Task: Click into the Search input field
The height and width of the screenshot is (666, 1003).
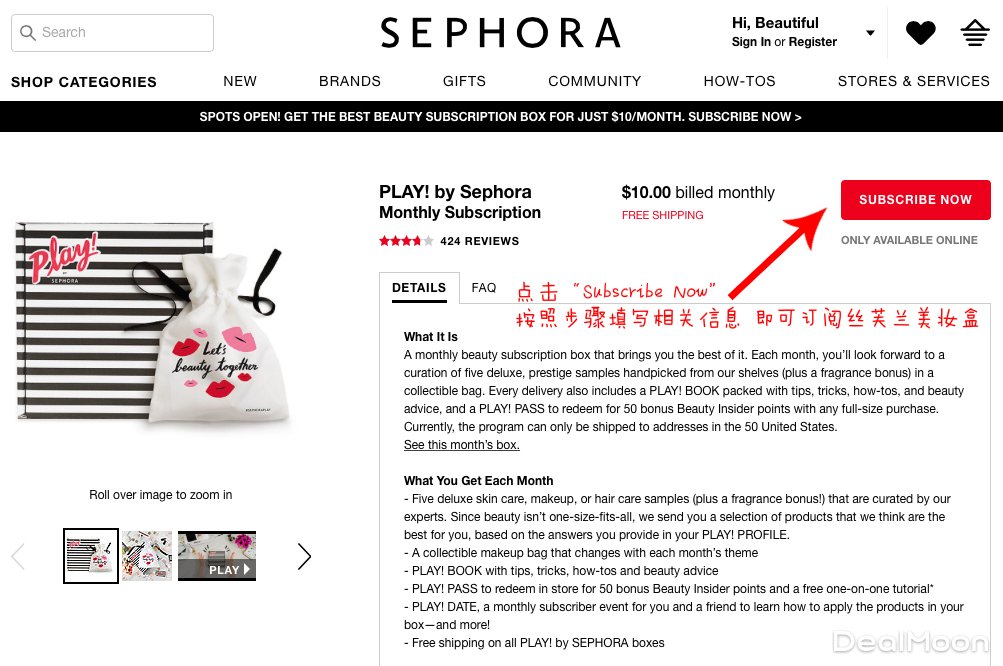Action: point(113,33)
